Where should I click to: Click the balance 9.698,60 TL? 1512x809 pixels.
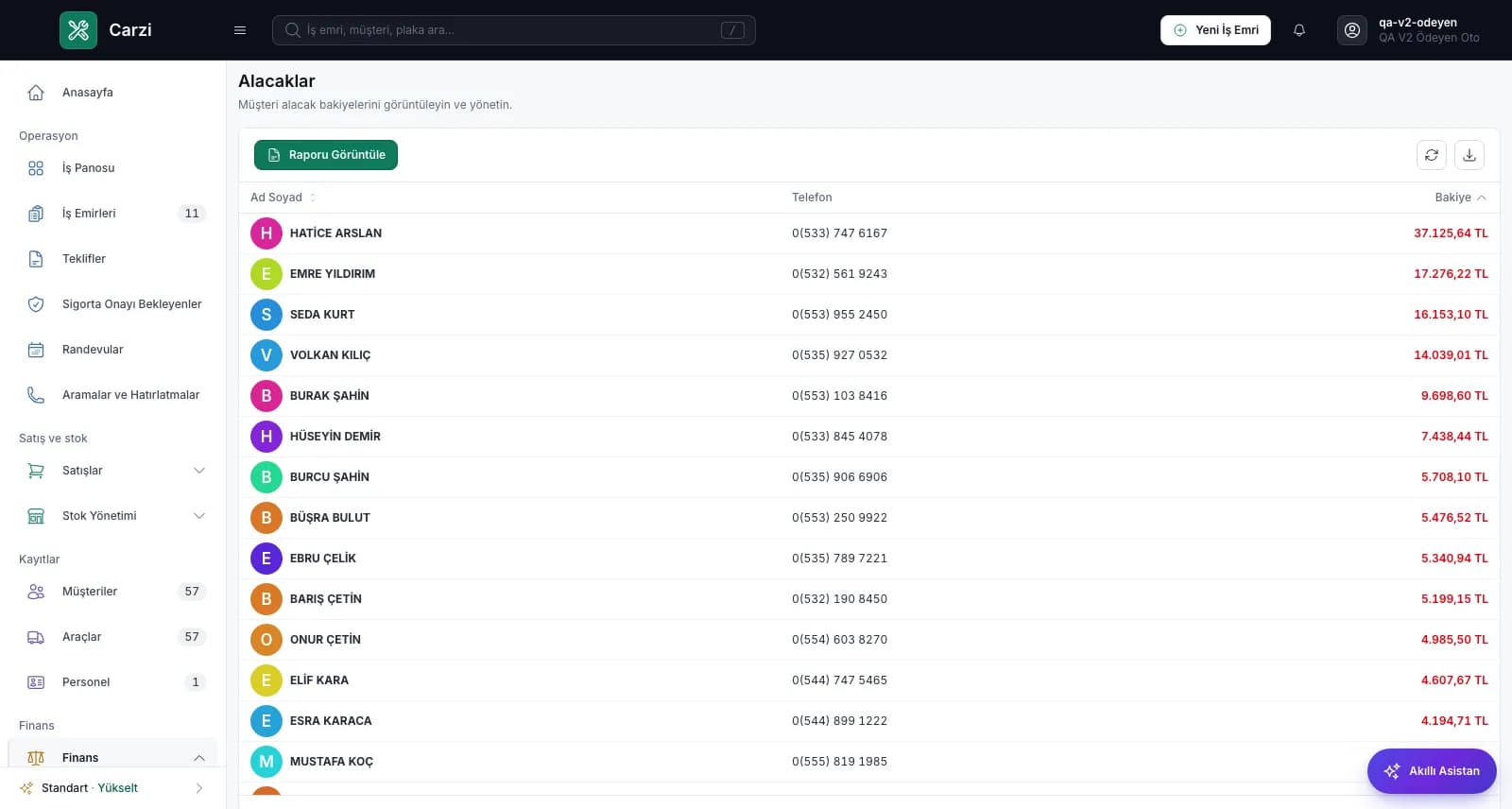click(1454, 396)
